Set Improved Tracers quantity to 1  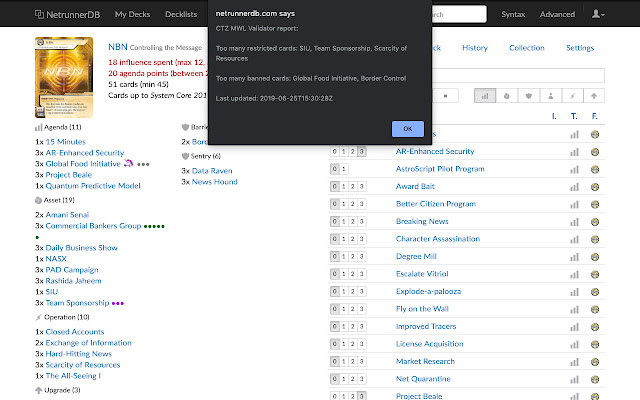coord(344,327)
